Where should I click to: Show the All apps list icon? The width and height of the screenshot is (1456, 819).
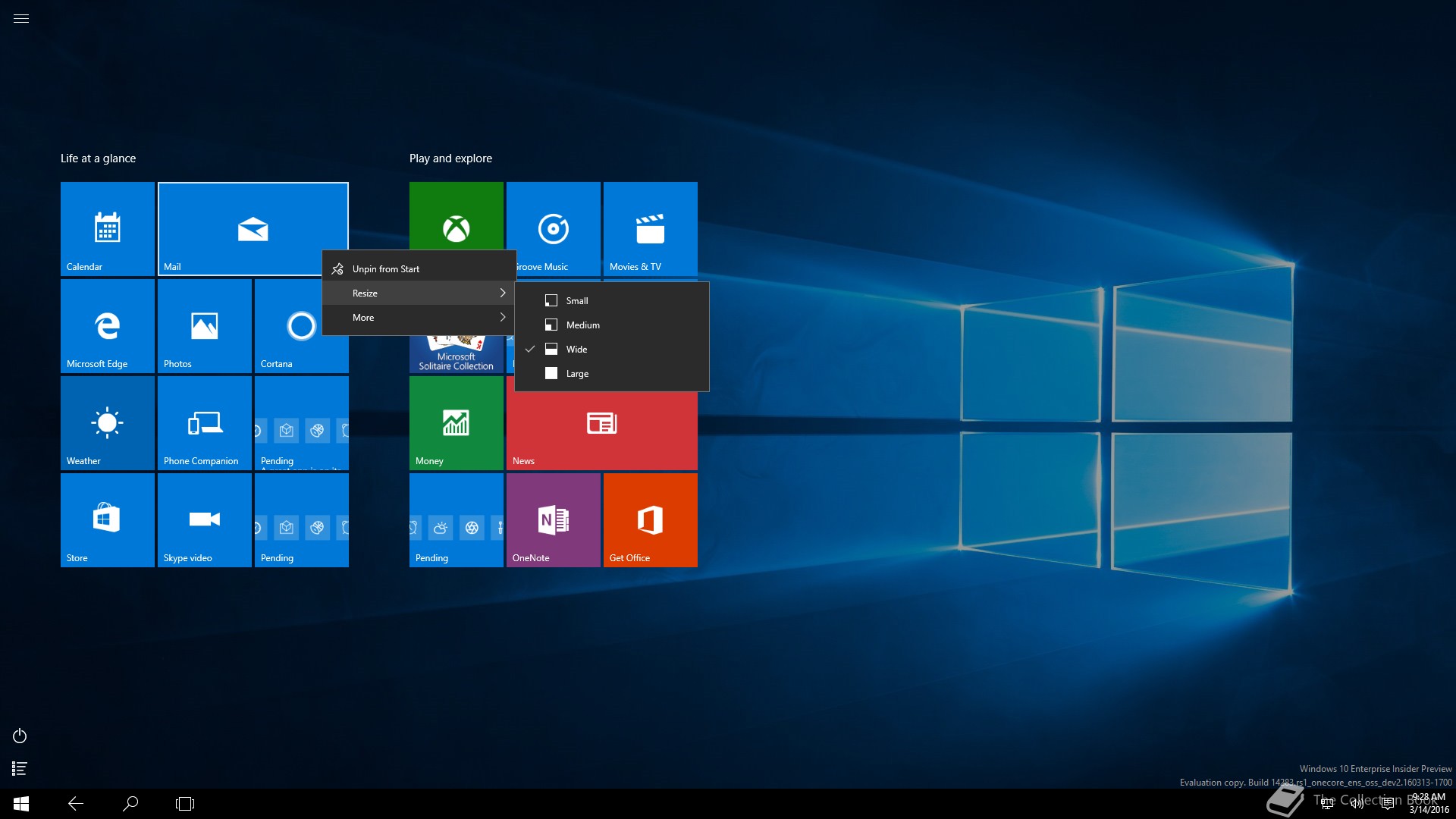pyautogui.click(x=20, y=769)
